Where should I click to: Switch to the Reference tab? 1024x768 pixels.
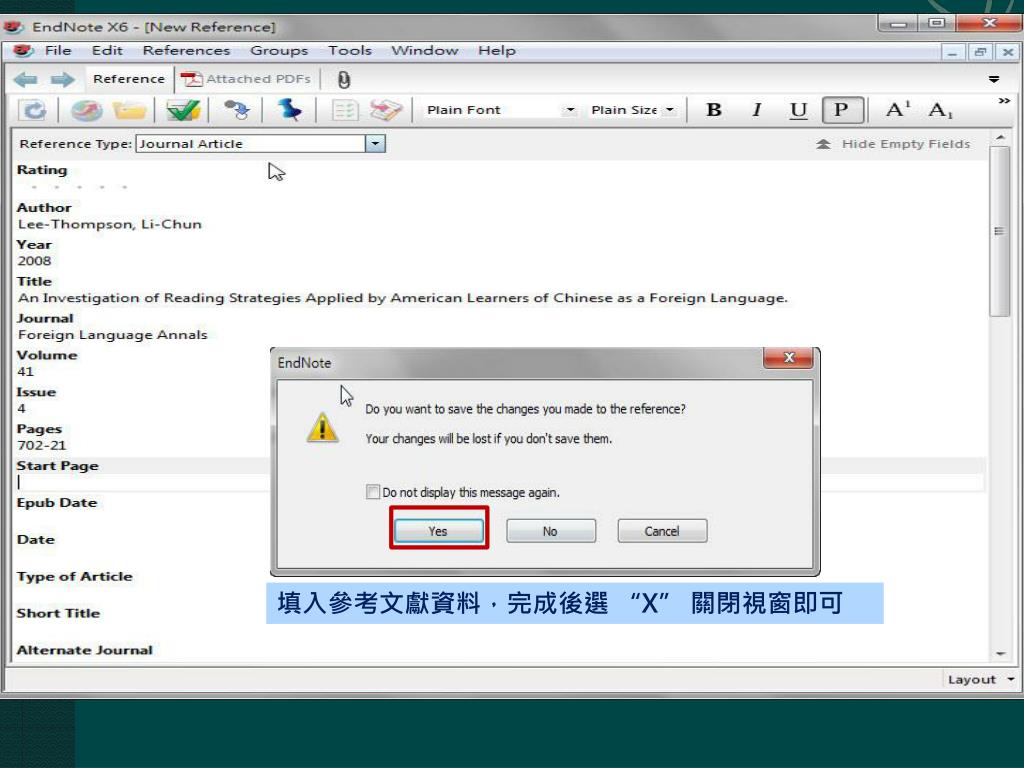pyautogui.click(x=129, y=79)
